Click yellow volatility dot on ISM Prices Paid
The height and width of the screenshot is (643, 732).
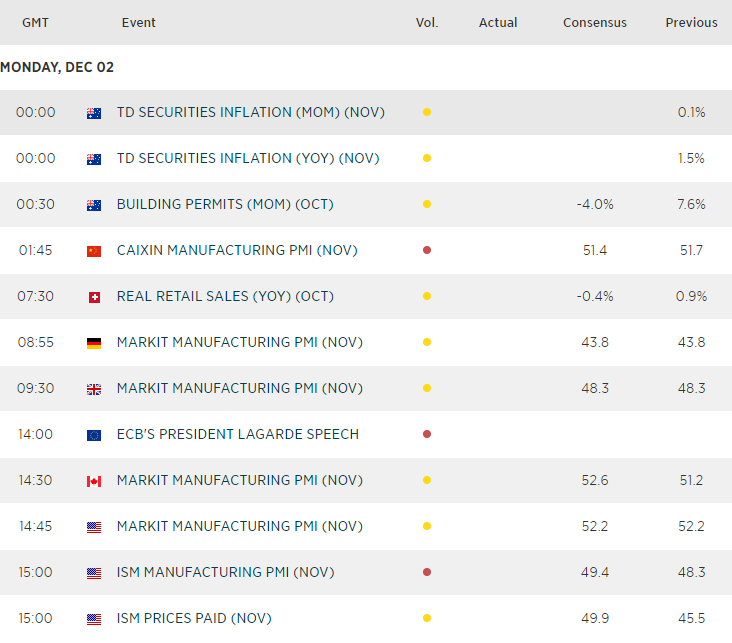(x=427, y=619)
